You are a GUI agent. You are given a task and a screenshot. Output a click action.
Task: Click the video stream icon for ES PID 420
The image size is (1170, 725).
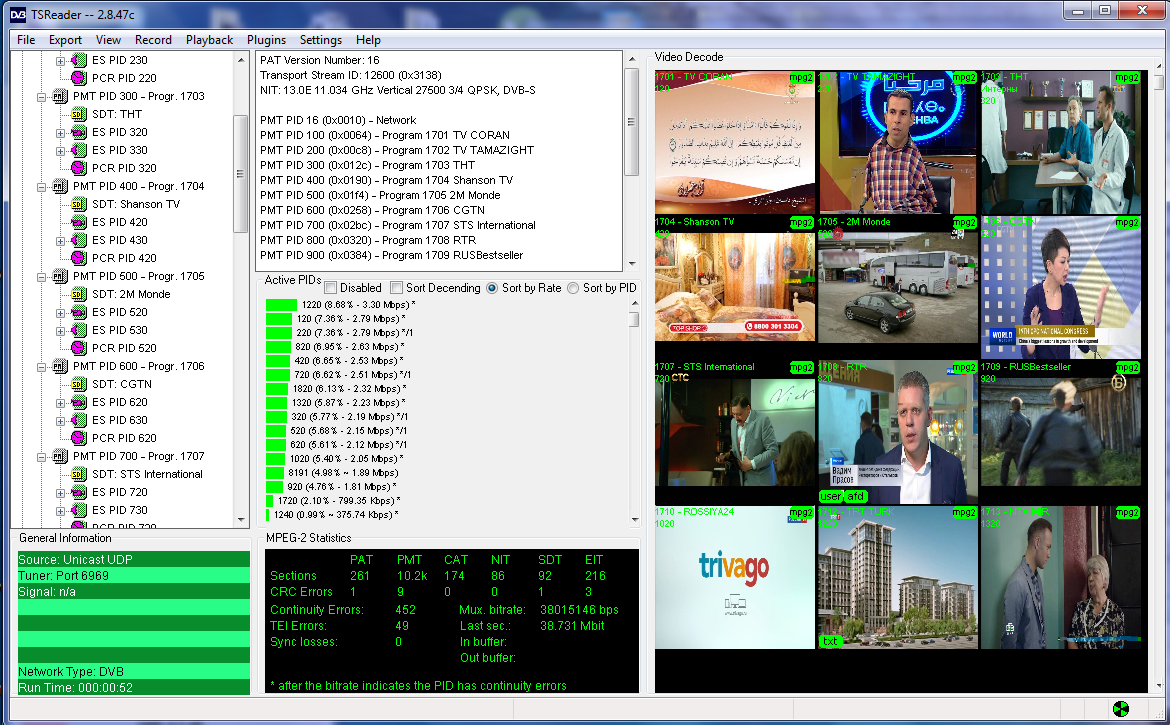point(79,222)
